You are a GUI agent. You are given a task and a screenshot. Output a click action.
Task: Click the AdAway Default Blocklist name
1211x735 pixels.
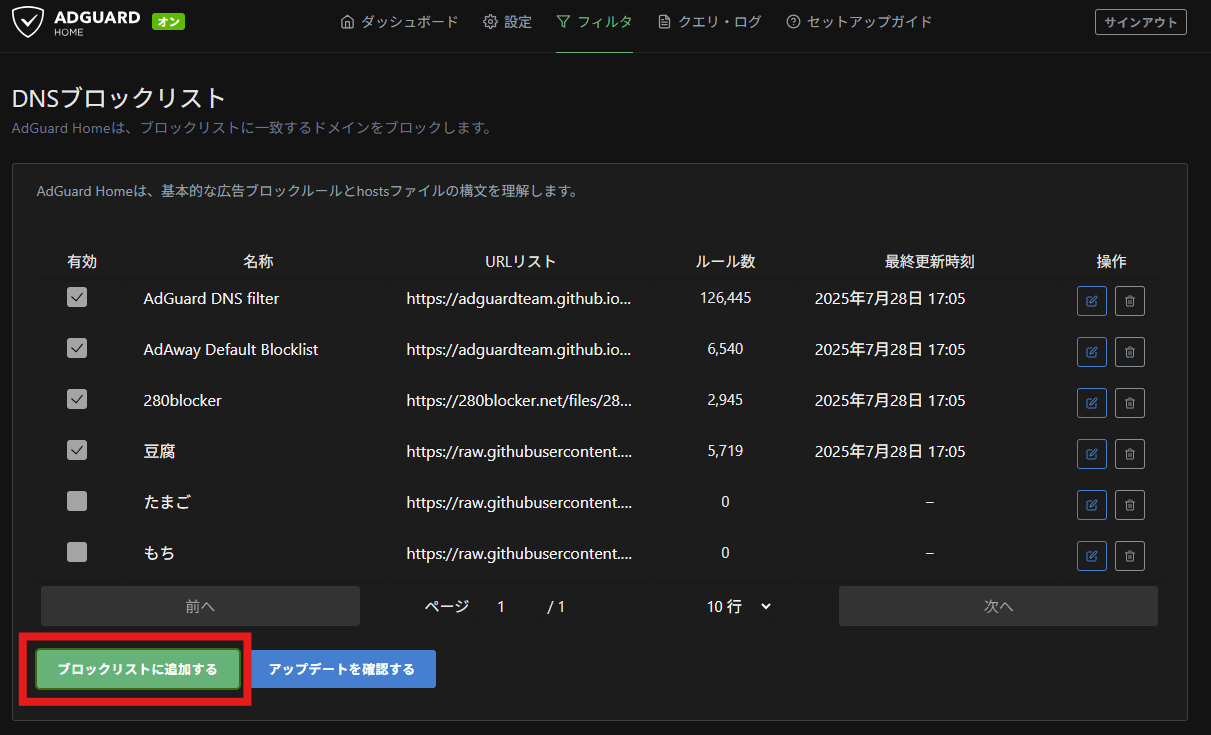click(231, 349)
